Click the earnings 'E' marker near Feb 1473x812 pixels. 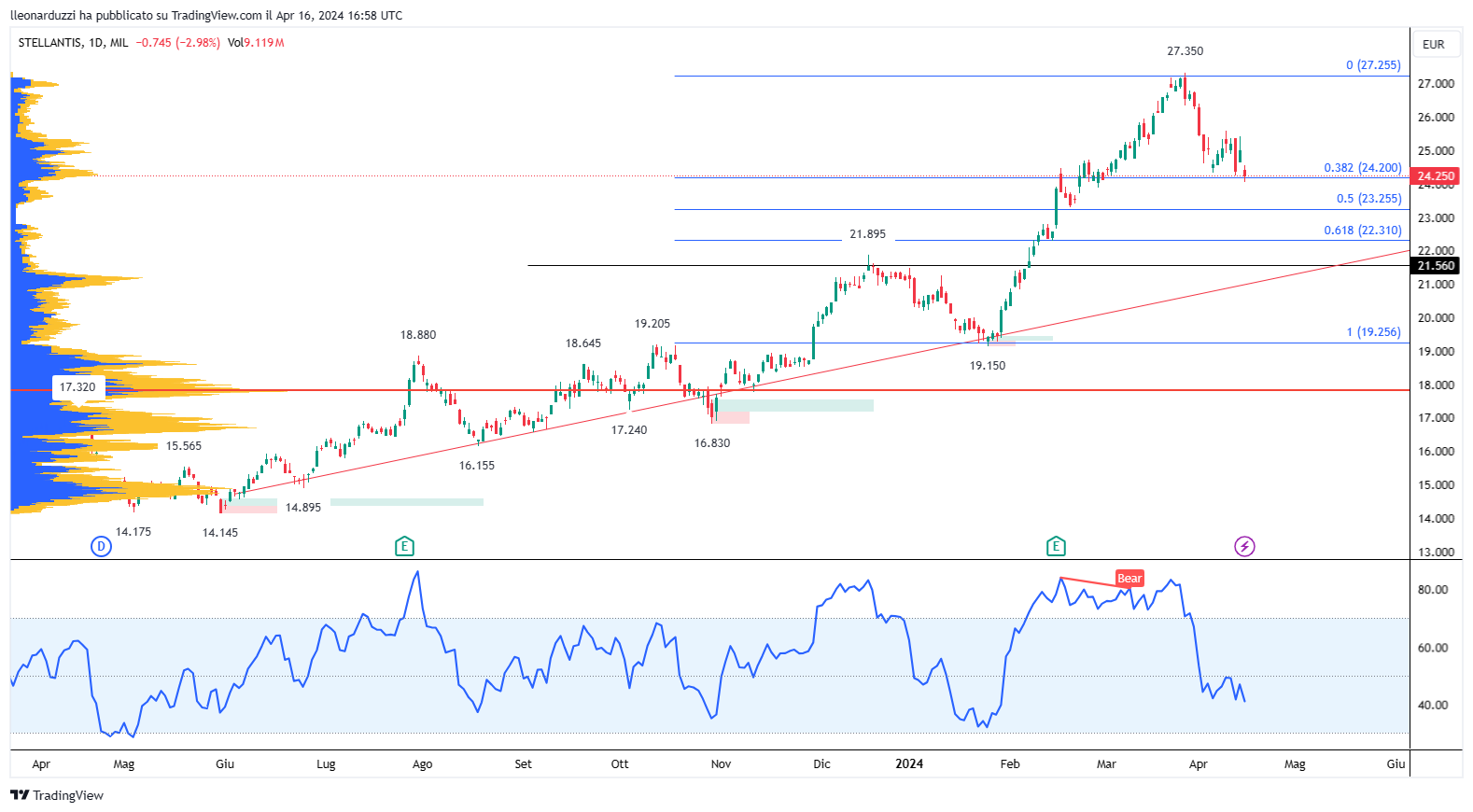[x=1056, y=547]
